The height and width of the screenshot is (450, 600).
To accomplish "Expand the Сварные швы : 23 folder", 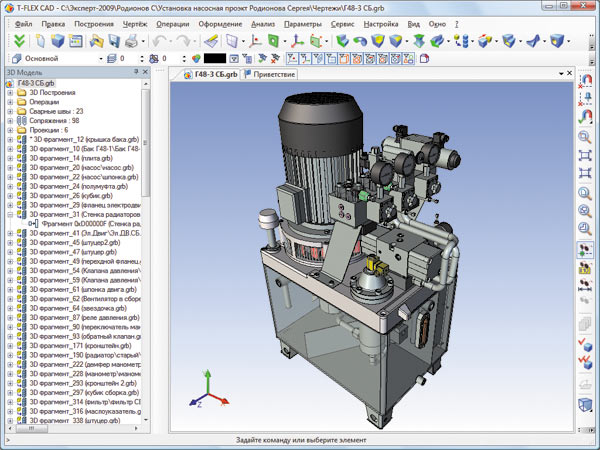I will tap(10, 111).
